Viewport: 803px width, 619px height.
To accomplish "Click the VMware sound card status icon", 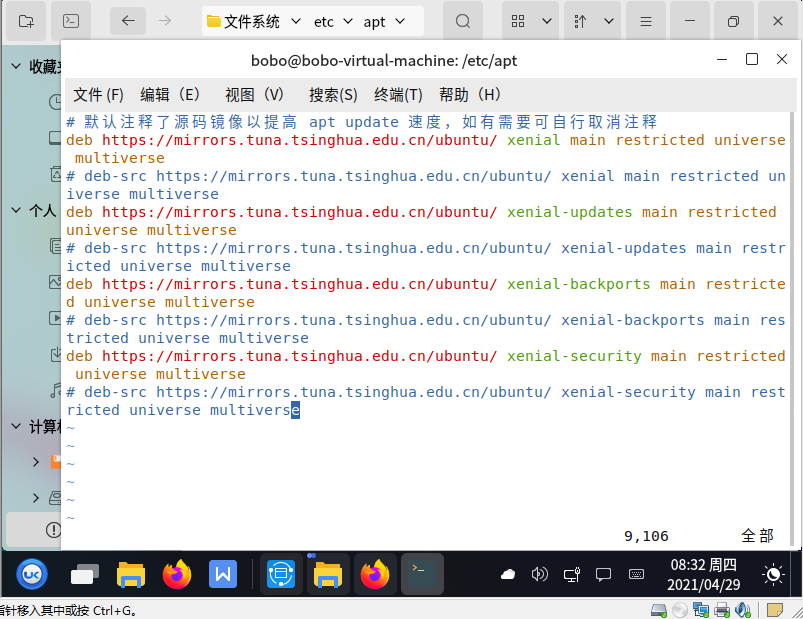I will [743, 610].
